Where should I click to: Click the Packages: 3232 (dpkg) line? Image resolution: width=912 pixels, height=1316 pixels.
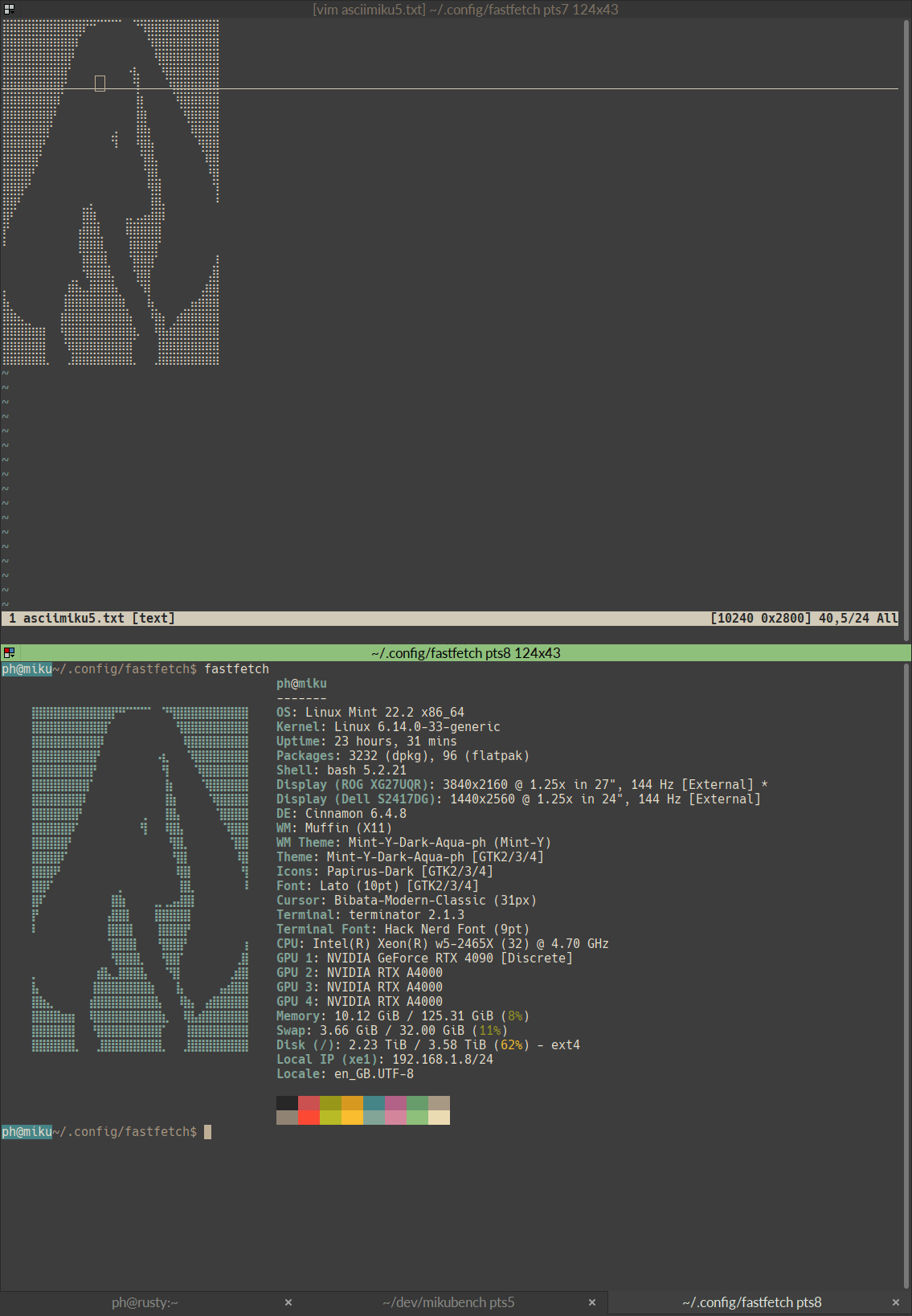[403, 756]
